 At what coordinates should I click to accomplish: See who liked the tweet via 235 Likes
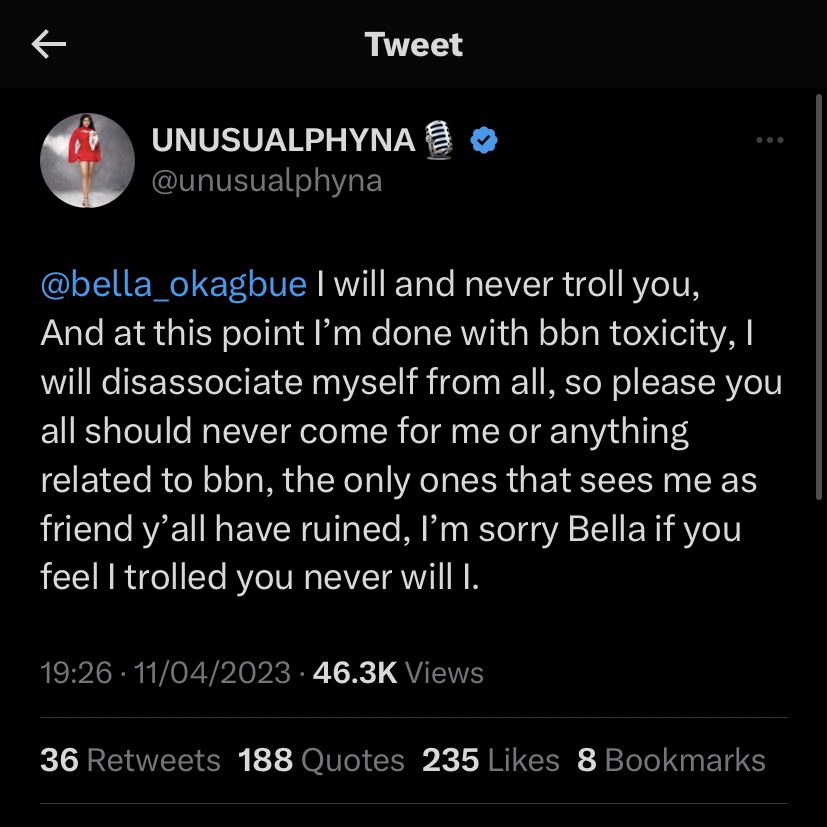click(492, 760)
